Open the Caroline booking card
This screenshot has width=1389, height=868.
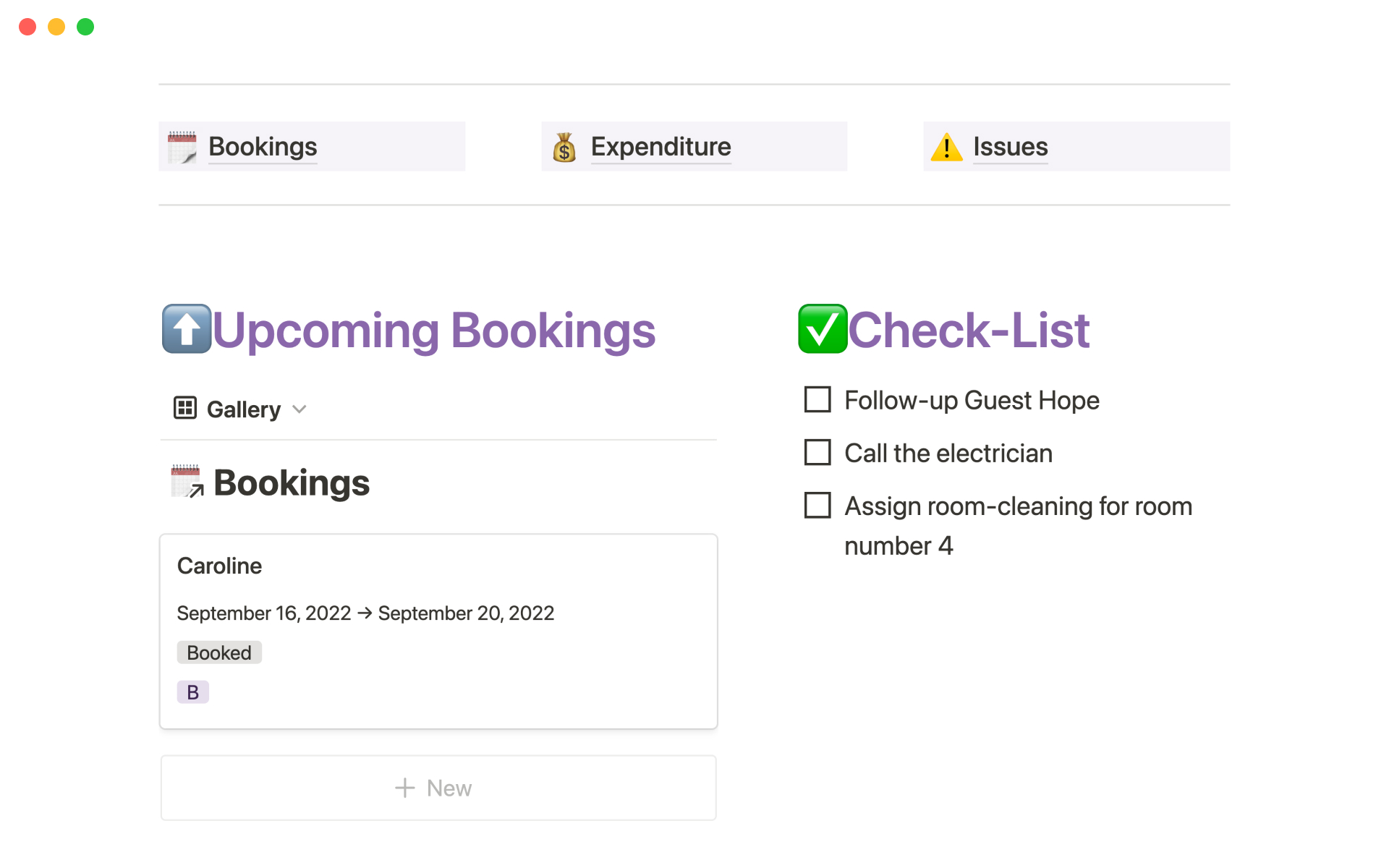click(220, 566)
